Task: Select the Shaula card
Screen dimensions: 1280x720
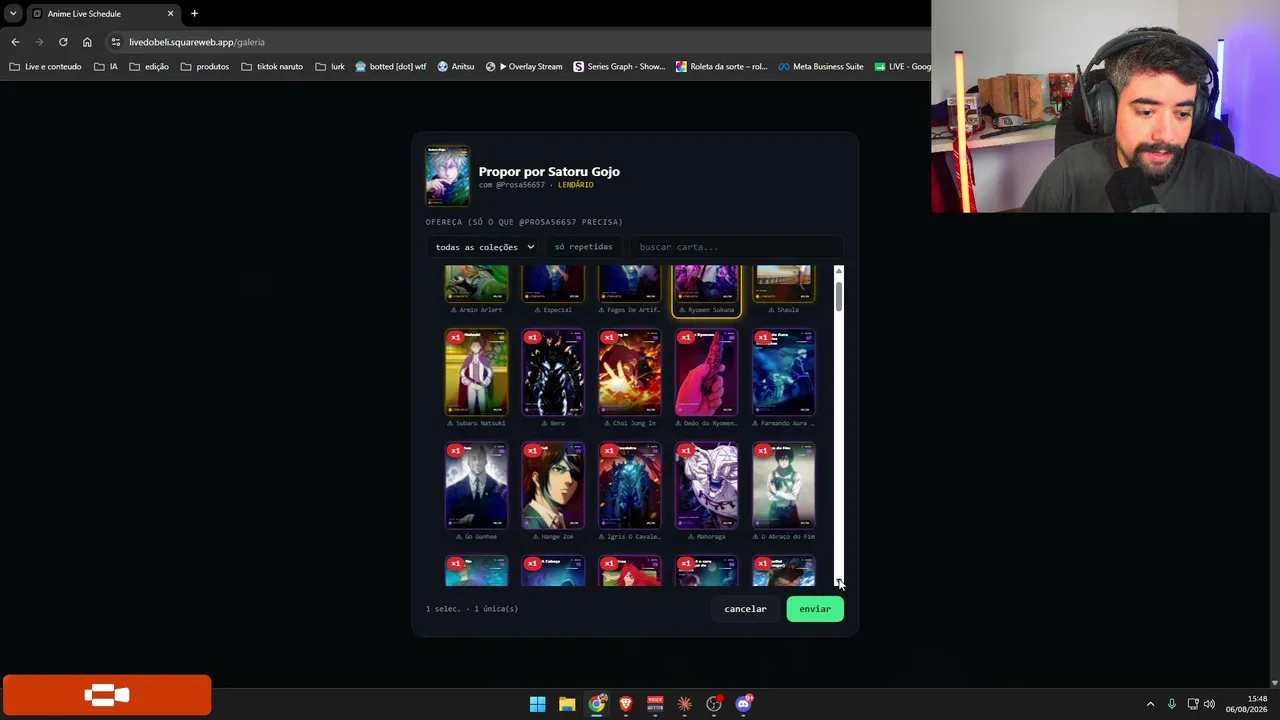Action: click(784, 290)
